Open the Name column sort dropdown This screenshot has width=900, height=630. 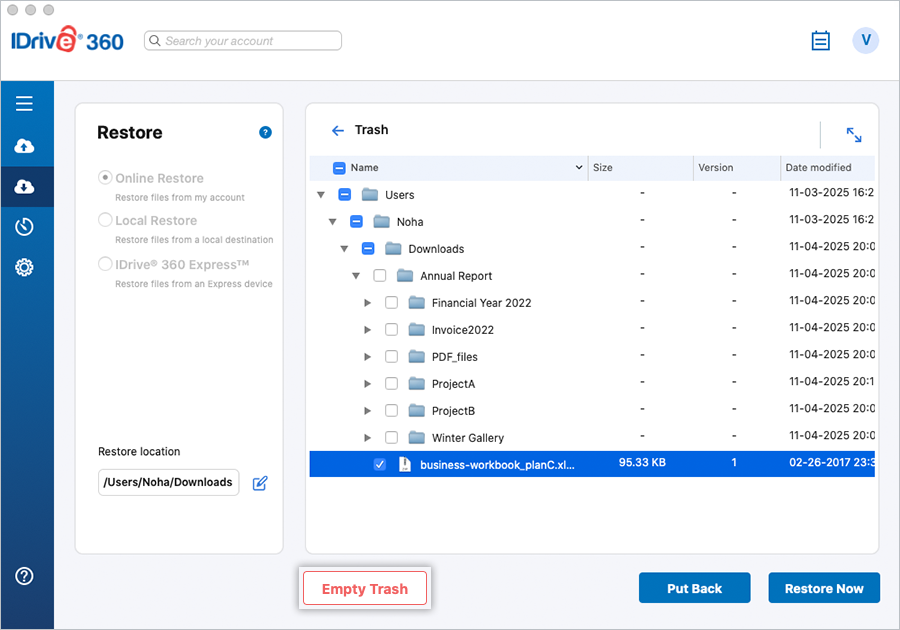579,168
